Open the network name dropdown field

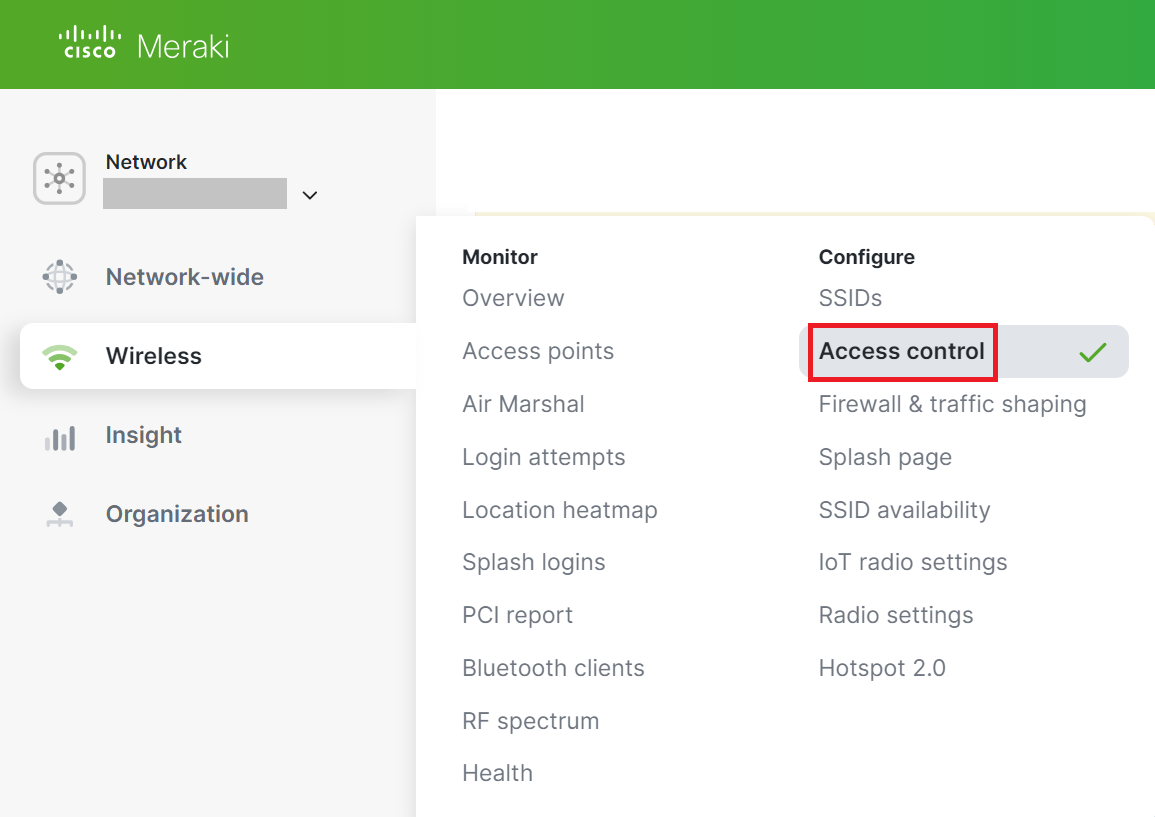195,194
